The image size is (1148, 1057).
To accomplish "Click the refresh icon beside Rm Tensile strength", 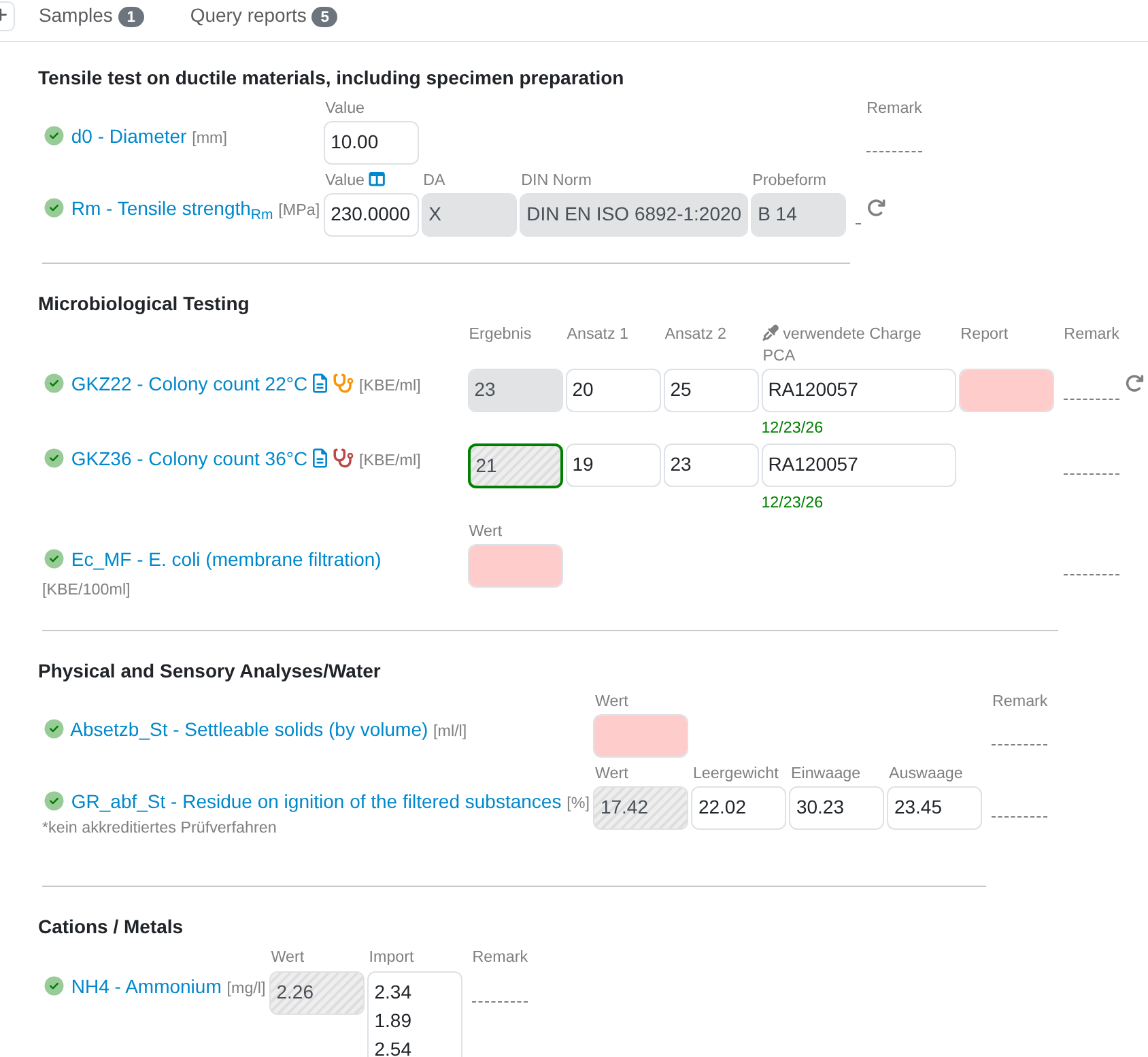I will click(x=876, y=208).
